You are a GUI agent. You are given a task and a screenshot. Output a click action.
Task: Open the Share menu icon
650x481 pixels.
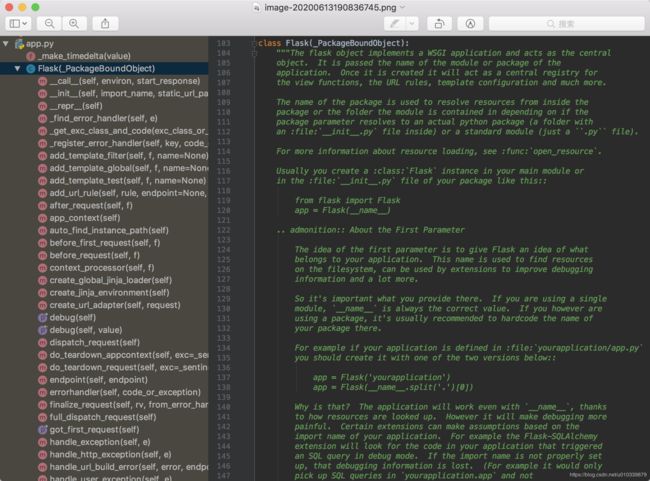pyautogui.click(x=105, y=24)
